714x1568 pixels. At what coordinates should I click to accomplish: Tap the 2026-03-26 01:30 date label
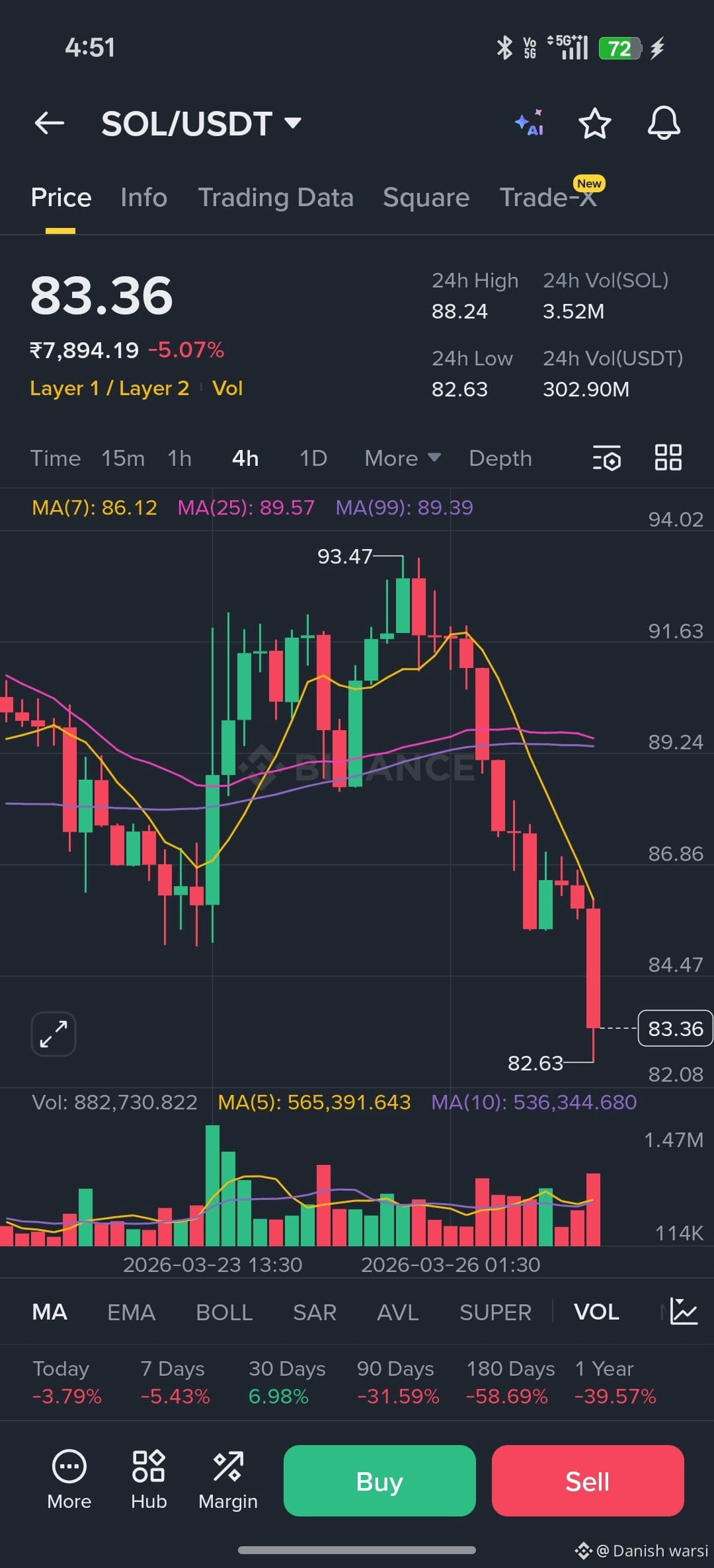450,1265
